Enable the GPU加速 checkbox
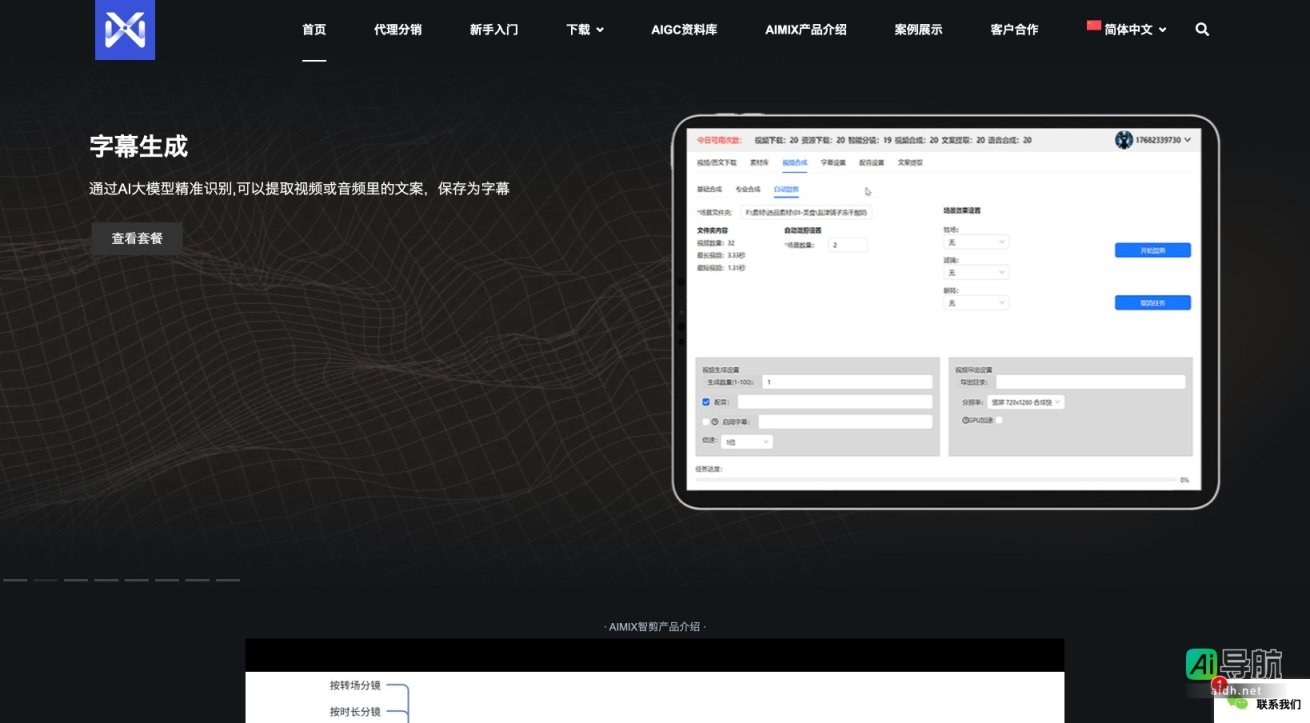The image size is (1310, 723). click(999, 420)
